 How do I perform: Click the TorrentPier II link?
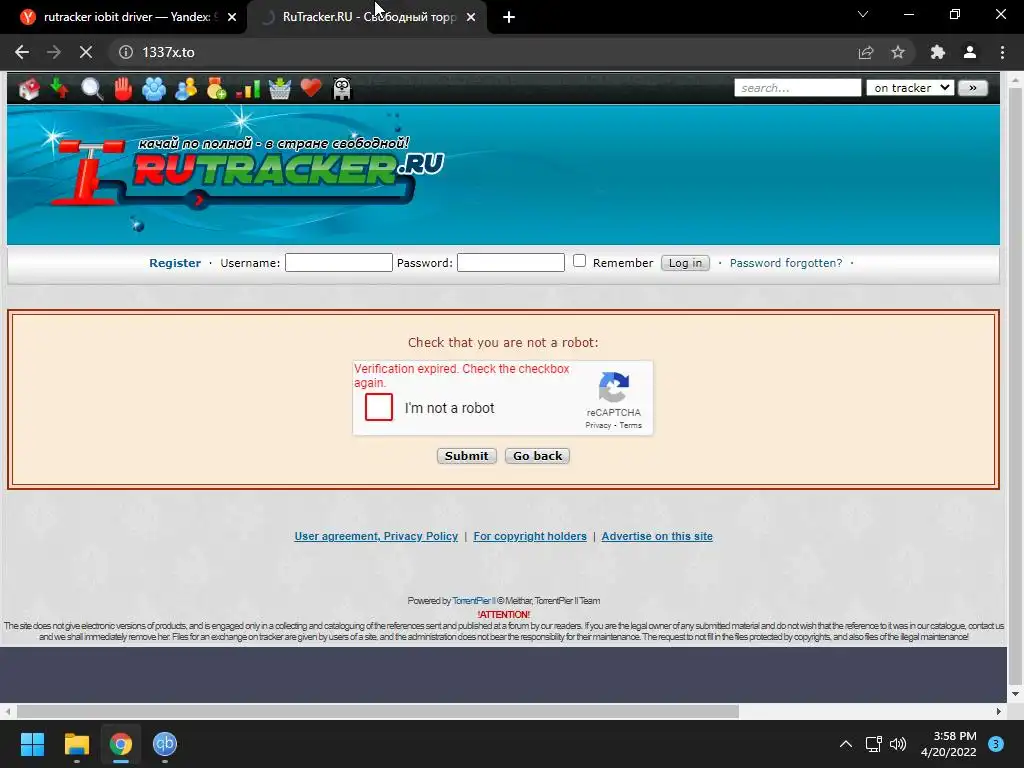[473, 601]
